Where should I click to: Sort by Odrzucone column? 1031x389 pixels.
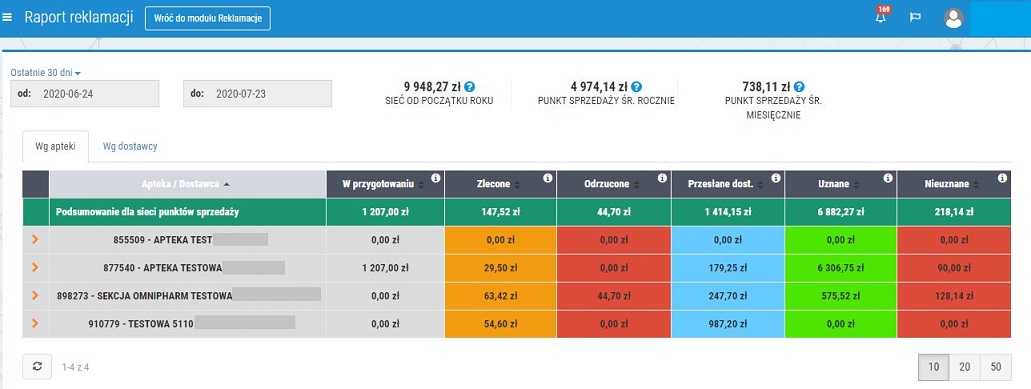[613, 184]
